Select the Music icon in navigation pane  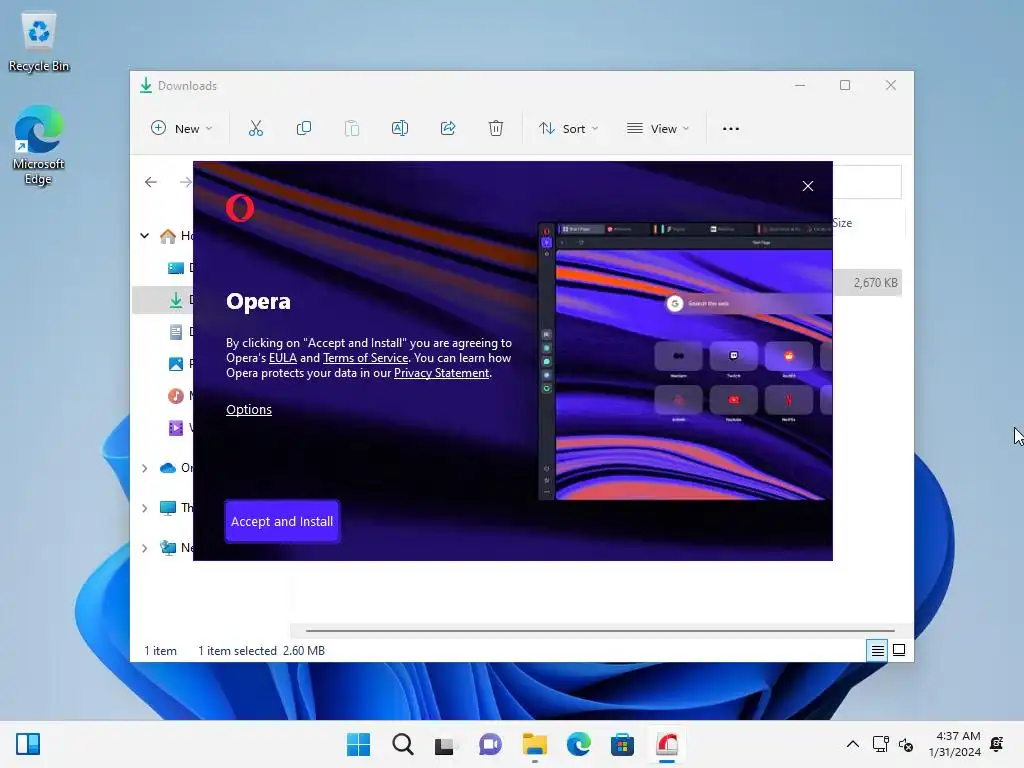pos(176,396)
